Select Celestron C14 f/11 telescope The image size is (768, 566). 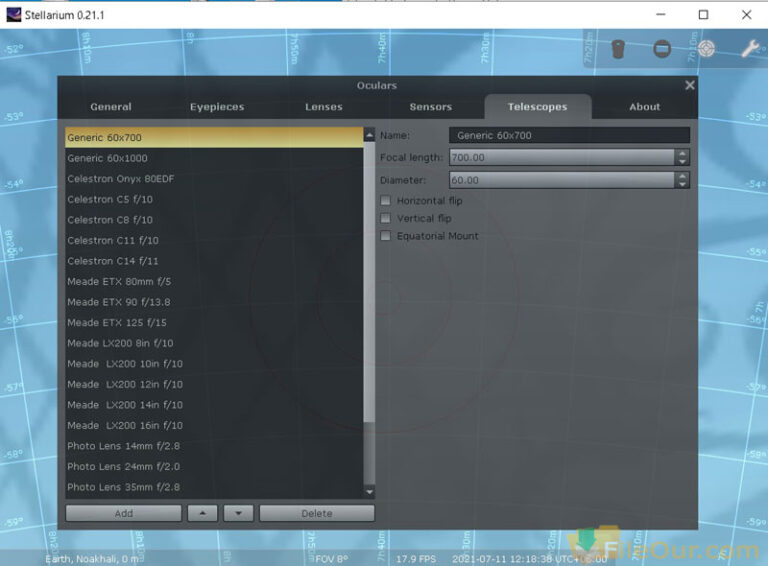coord(214,261)
